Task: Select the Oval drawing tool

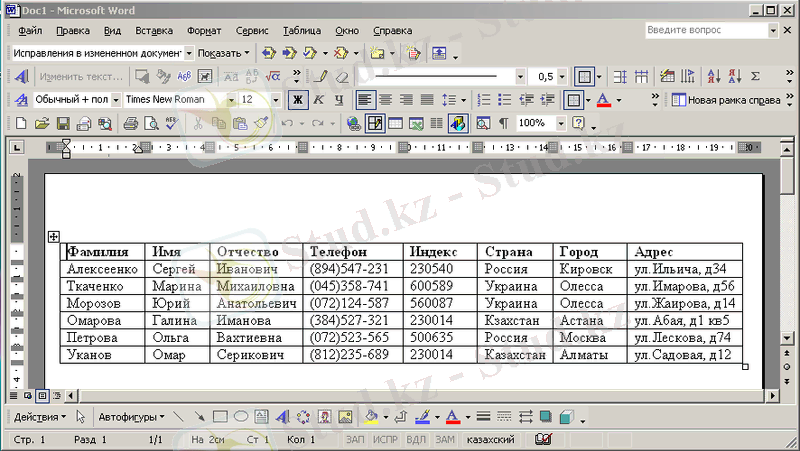Action: (x=241, y=417)
